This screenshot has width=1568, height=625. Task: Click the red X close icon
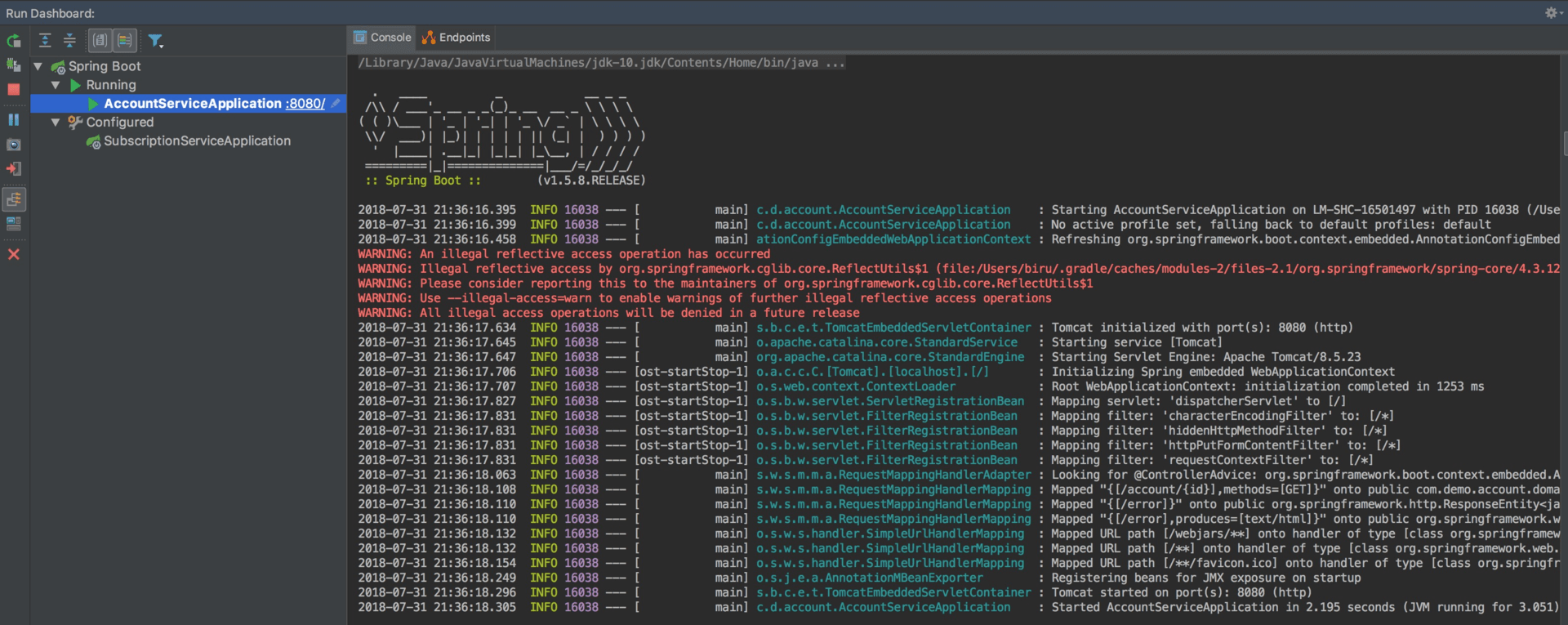click(x=14, y=254)
